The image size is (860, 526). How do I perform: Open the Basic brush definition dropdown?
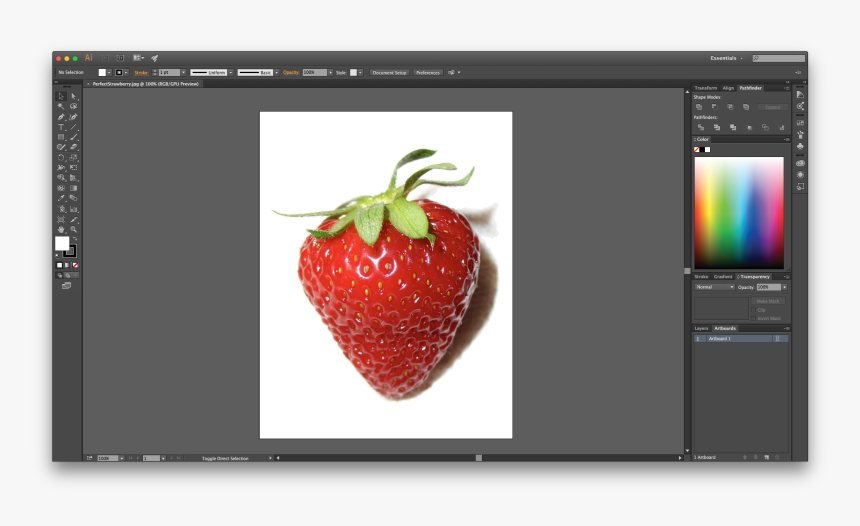click(277, 72)
